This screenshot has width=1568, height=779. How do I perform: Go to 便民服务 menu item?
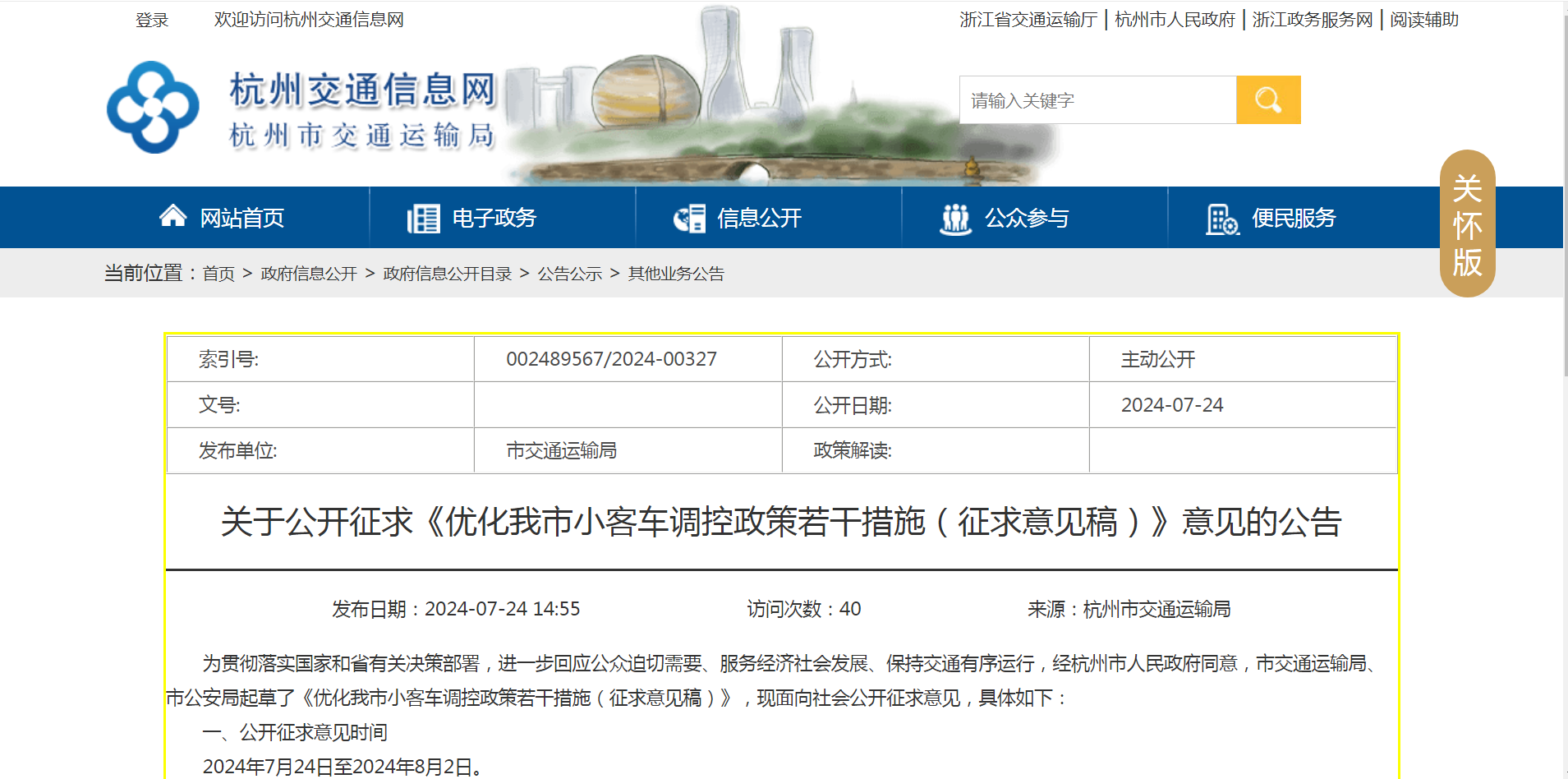[x=1294, y=219]
